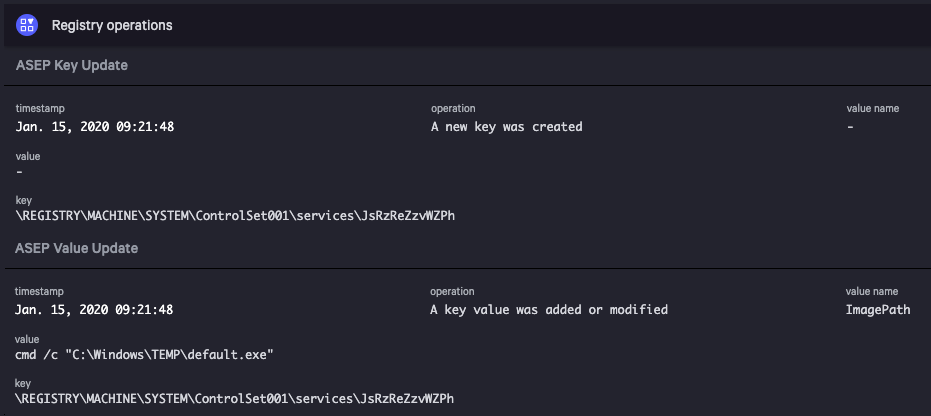Image resolution: width=931 pixels, height=416 pixels.
Task: Collapse the Registry operations panel header
Action: click(x=112, y=26)
